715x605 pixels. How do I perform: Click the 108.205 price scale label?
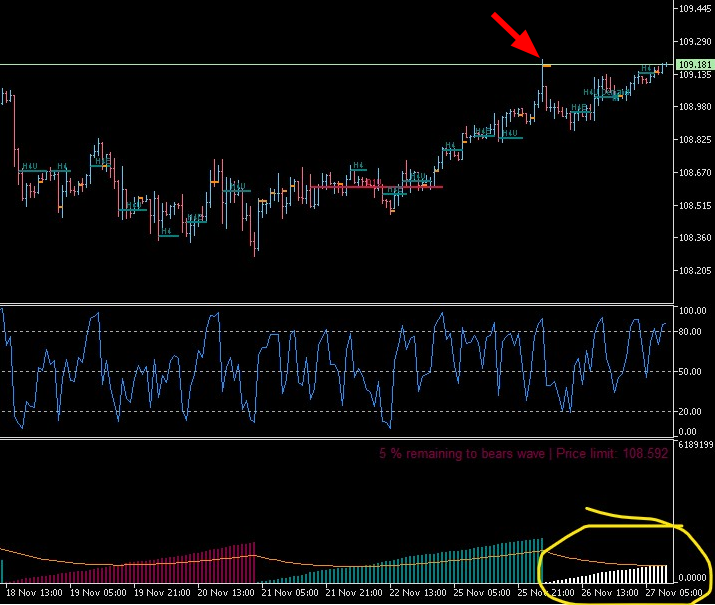pos(695,270)
